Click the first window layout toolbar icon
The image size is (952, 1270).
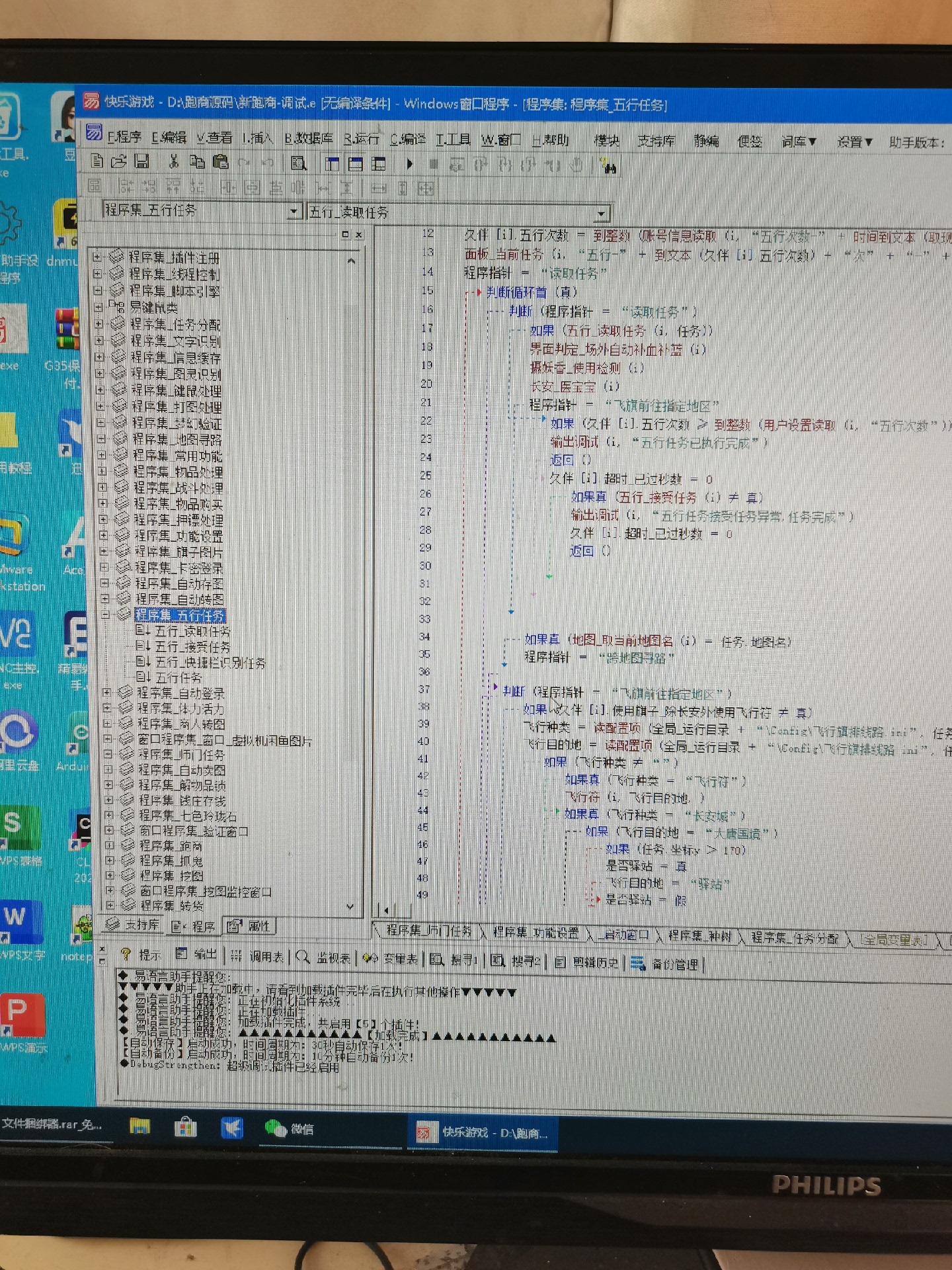click(332, 163)
